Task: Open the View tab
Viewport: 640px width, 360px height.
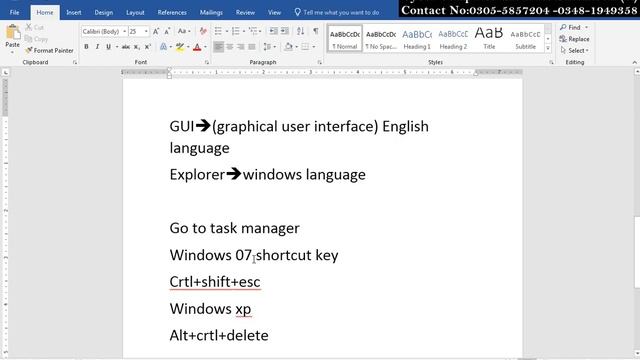Action: [x=274, y=13]
